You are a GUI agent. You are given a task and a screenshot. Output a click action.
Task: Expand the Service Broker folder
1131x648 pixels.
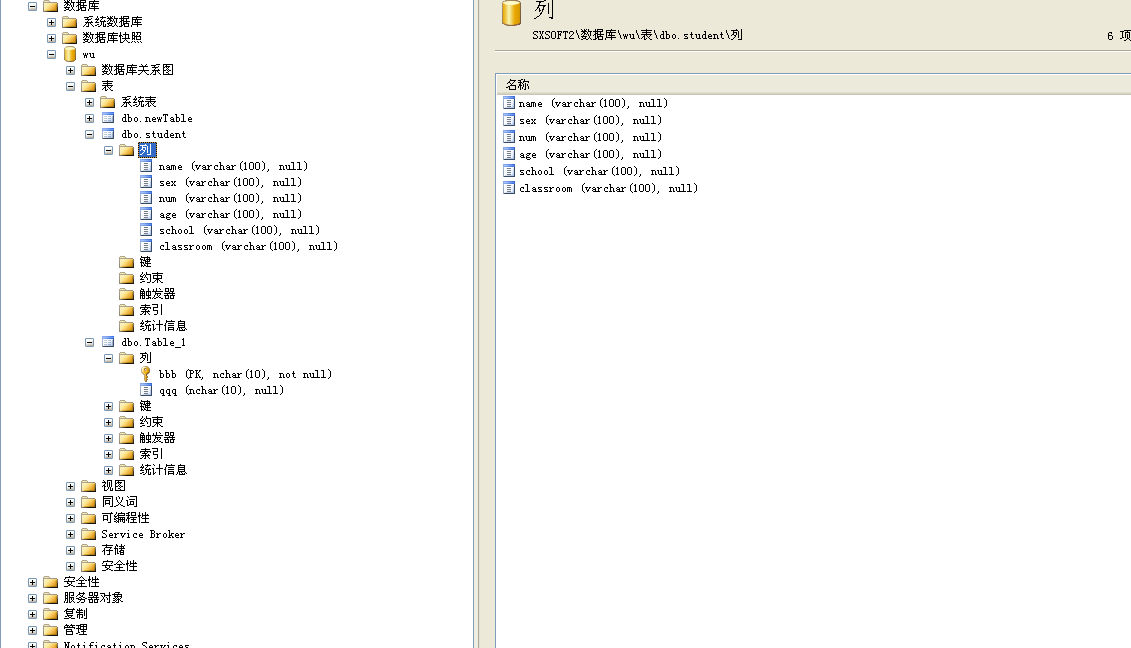pos(70,535)
